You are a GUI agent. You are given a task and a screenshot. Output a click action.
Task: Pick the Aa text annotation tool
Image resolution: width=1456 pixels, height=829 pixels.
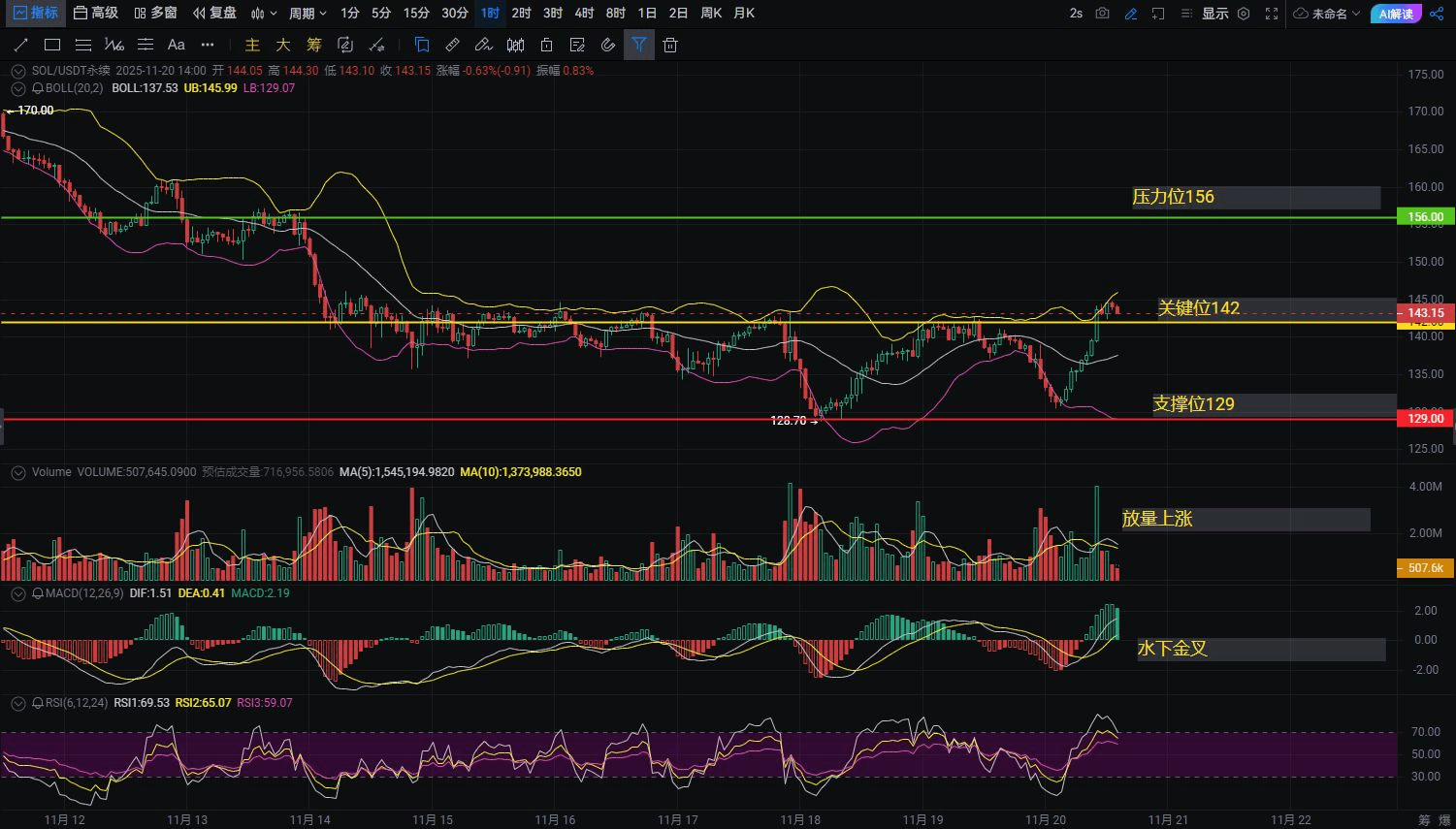176,45
